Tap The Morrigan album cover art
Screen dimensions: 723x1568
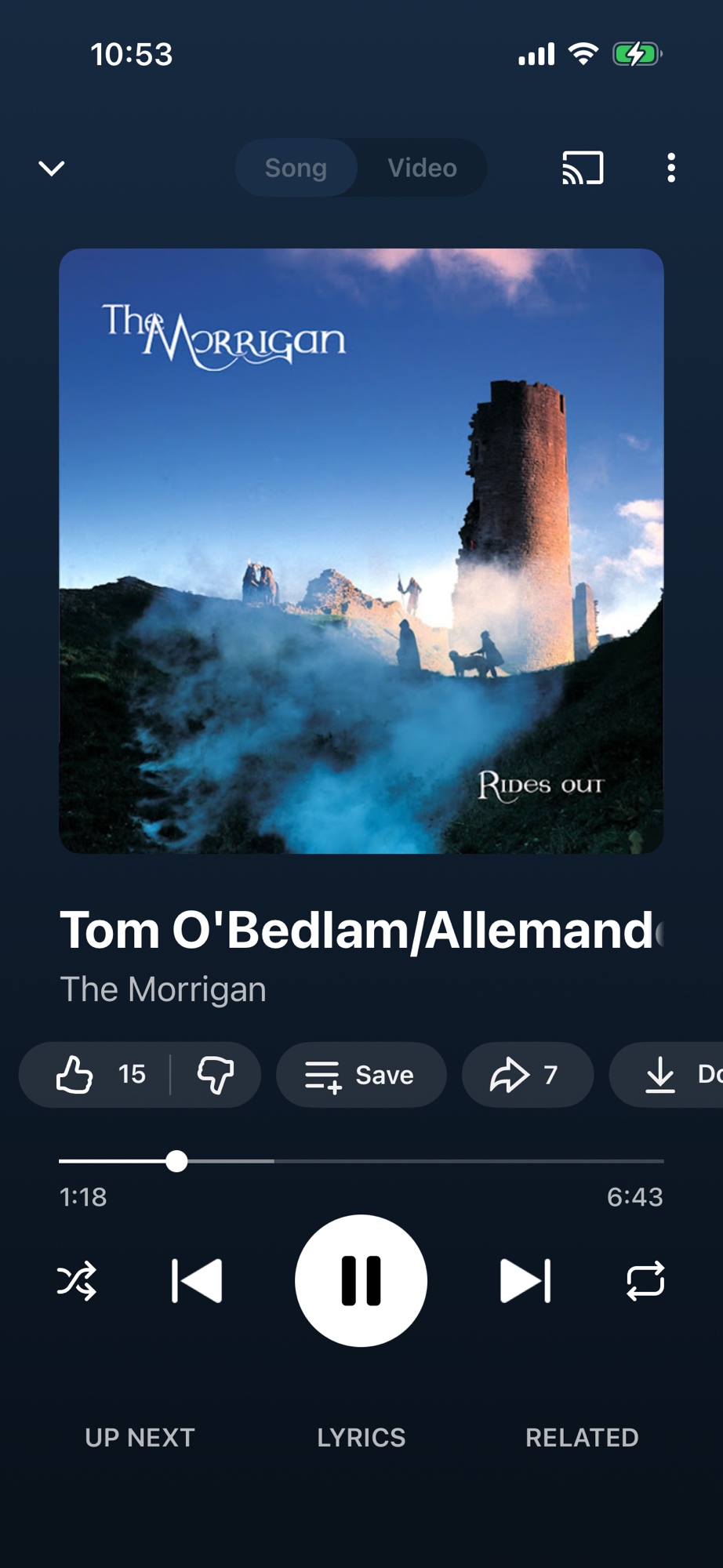pos(361,551)
